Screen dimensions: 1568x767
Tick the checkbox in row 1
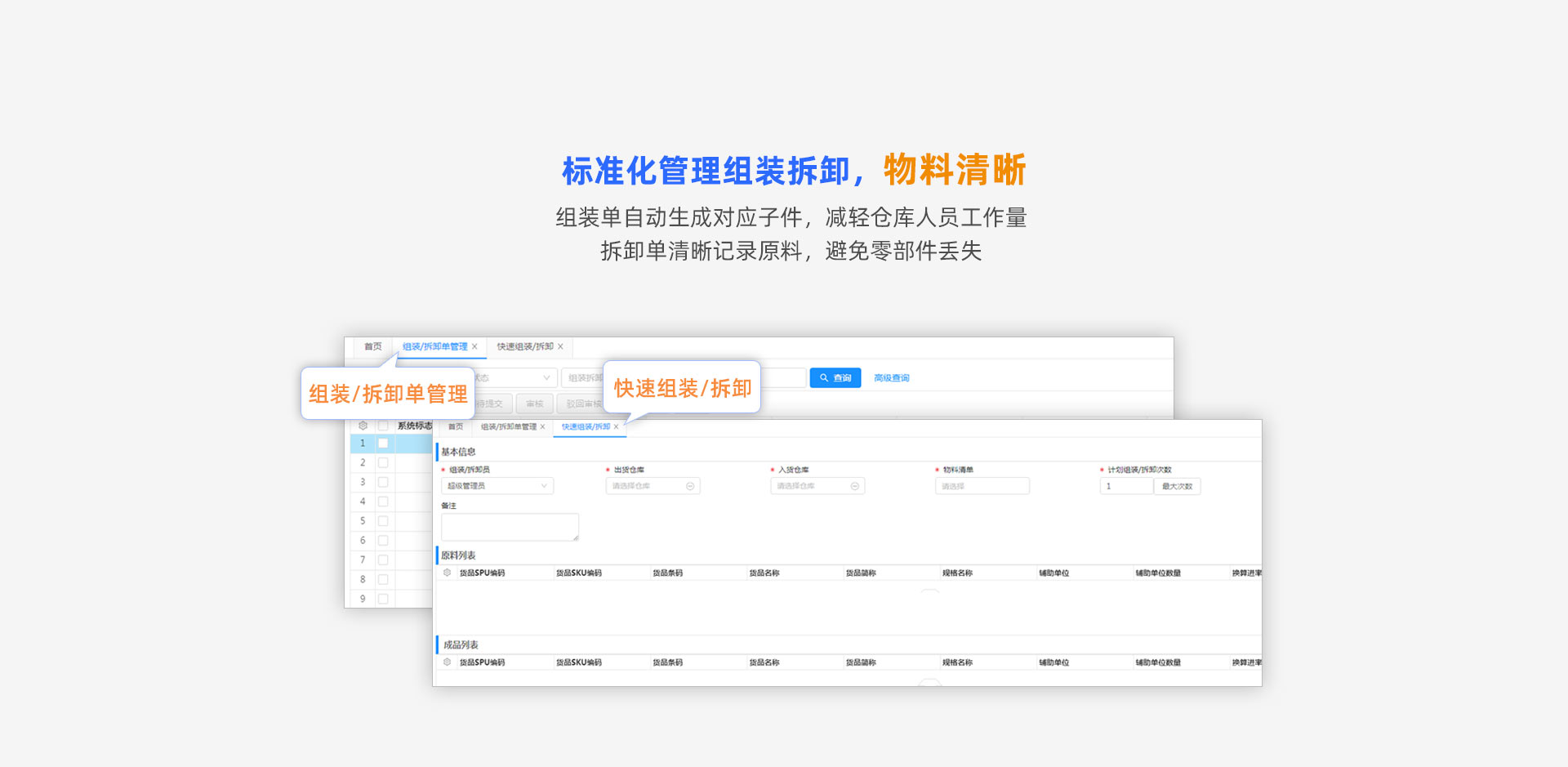point(383,443)
